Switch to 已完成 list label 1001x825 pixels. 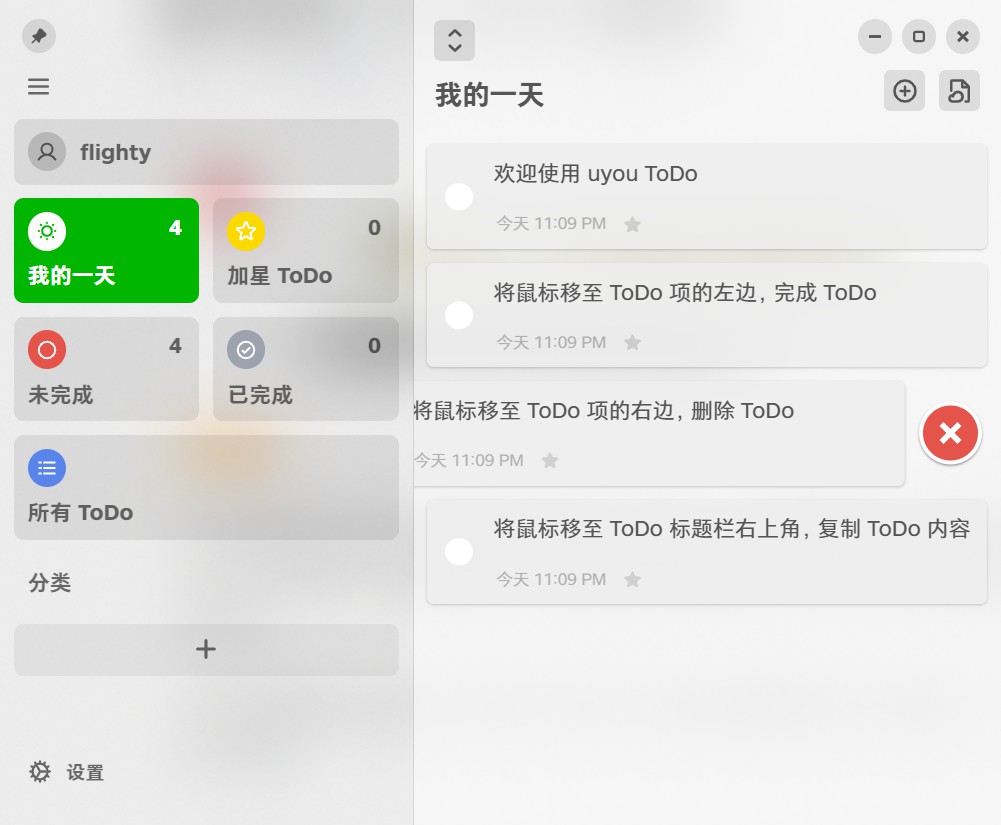(260, 395)
